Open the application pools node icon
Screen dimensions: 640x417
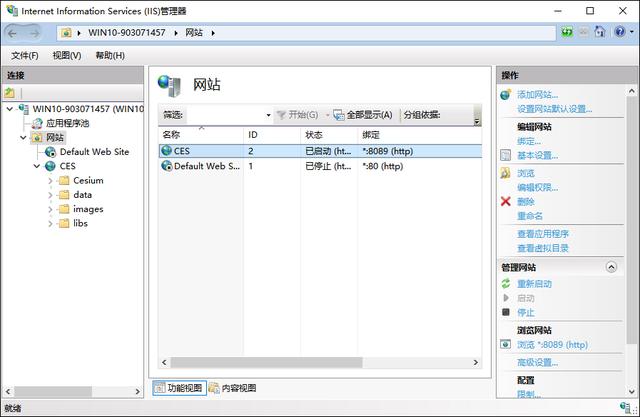point(37,123)
